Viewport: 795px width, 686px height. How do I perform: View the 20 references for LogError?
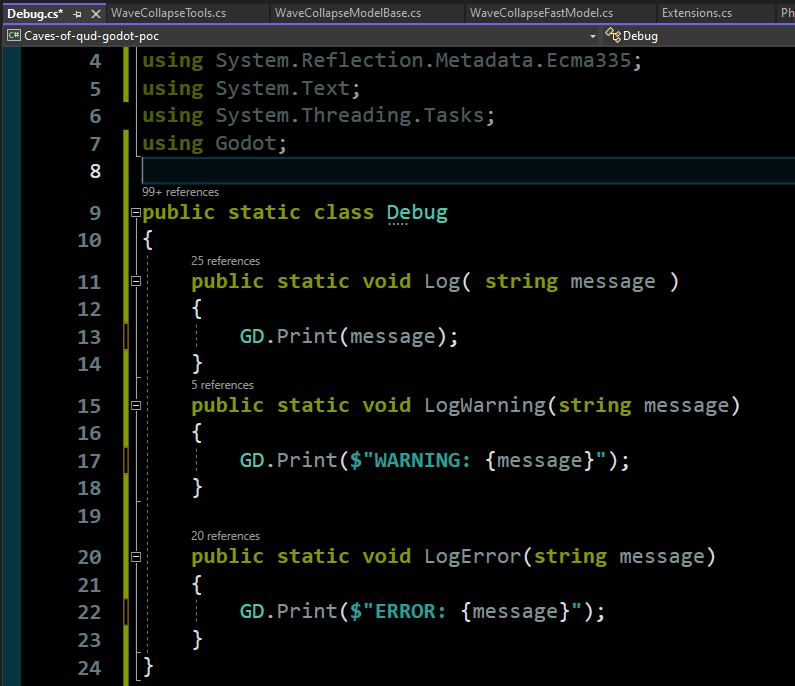point(225,536)
